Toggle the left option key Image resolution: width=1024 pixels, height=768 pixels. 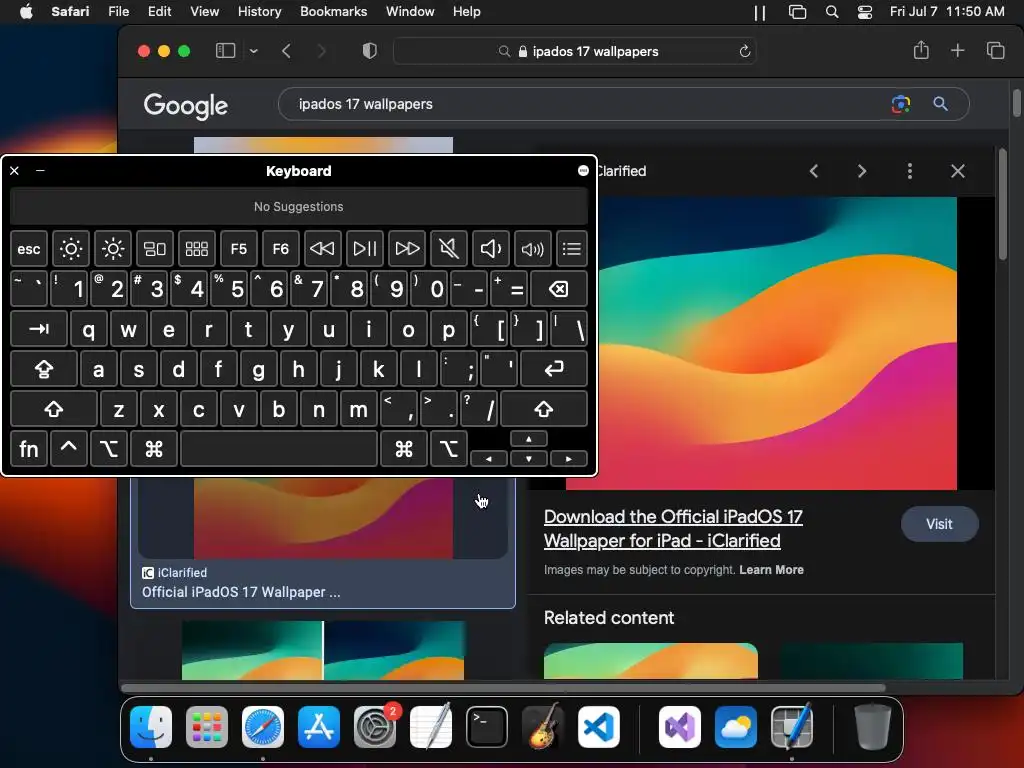(108, 449)
